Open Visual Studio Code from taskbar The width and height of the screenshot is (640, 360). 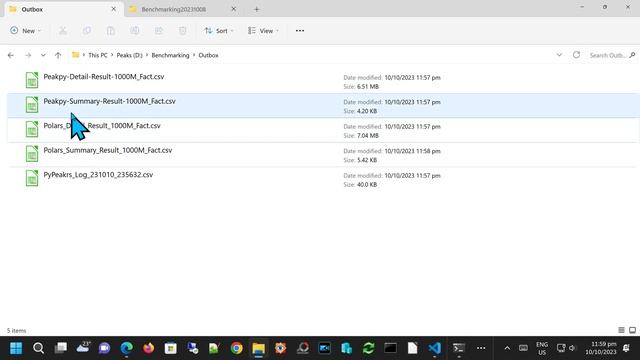pyautogui.click(x=435, y=348)
